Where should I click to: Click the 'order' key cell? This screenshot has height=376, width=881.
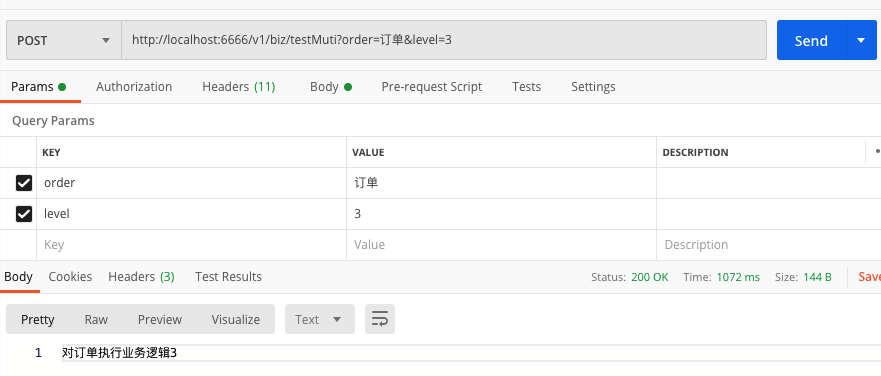[192, 183]
